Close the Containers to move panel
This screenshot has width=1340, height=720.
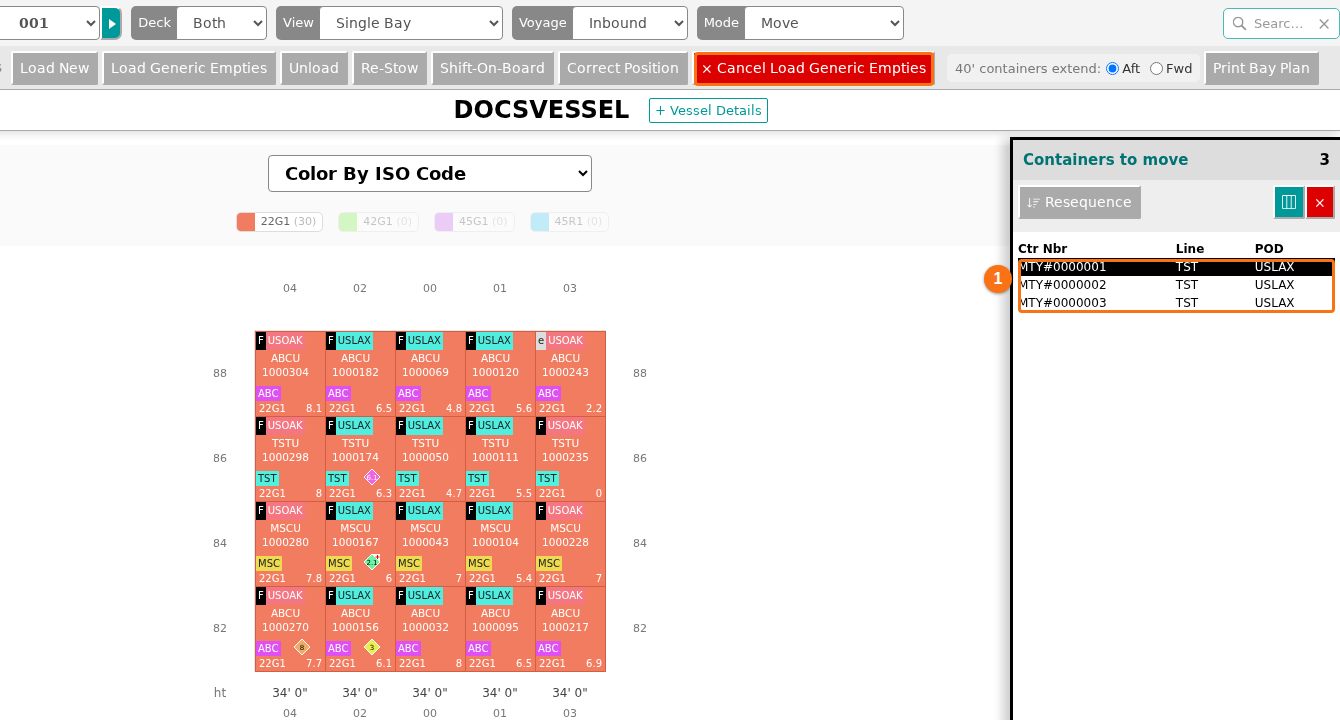tap(1320, 202)
